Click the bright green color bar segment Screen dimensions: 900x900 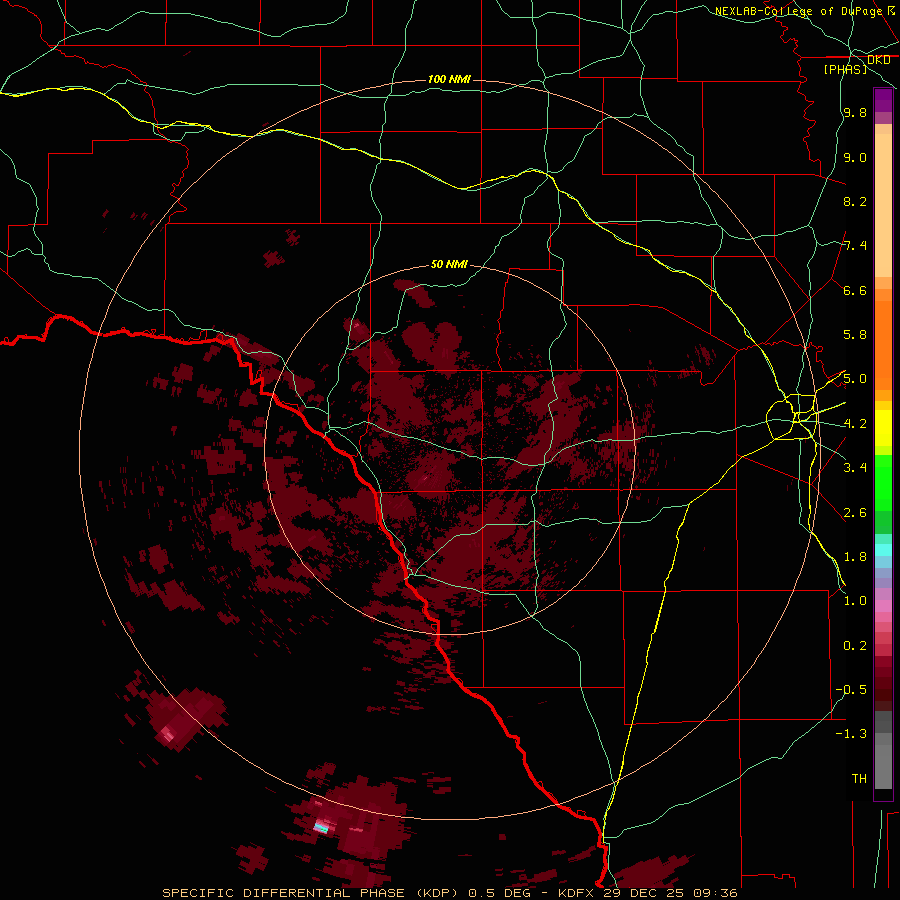click(883, 482)
